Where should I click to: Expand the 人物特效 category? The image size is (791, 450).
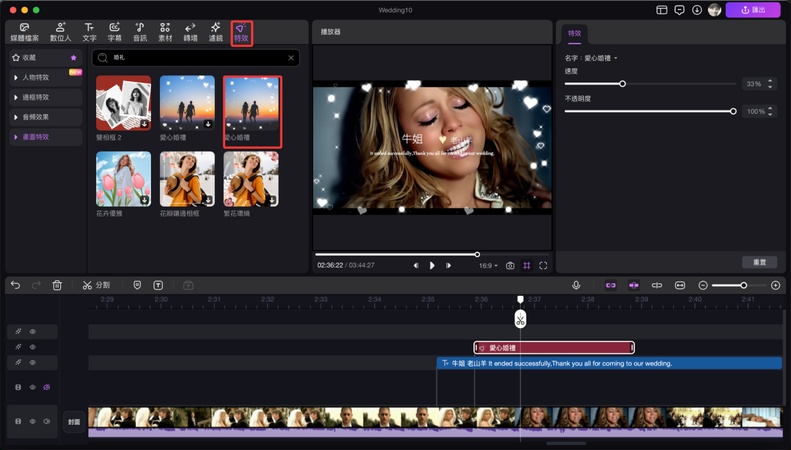coord(36,77)
